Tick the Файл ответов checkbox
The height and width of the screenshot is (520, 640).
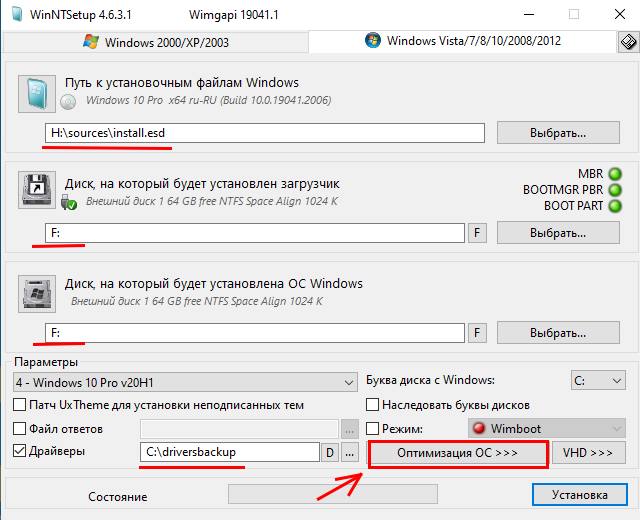coord(20,429)
